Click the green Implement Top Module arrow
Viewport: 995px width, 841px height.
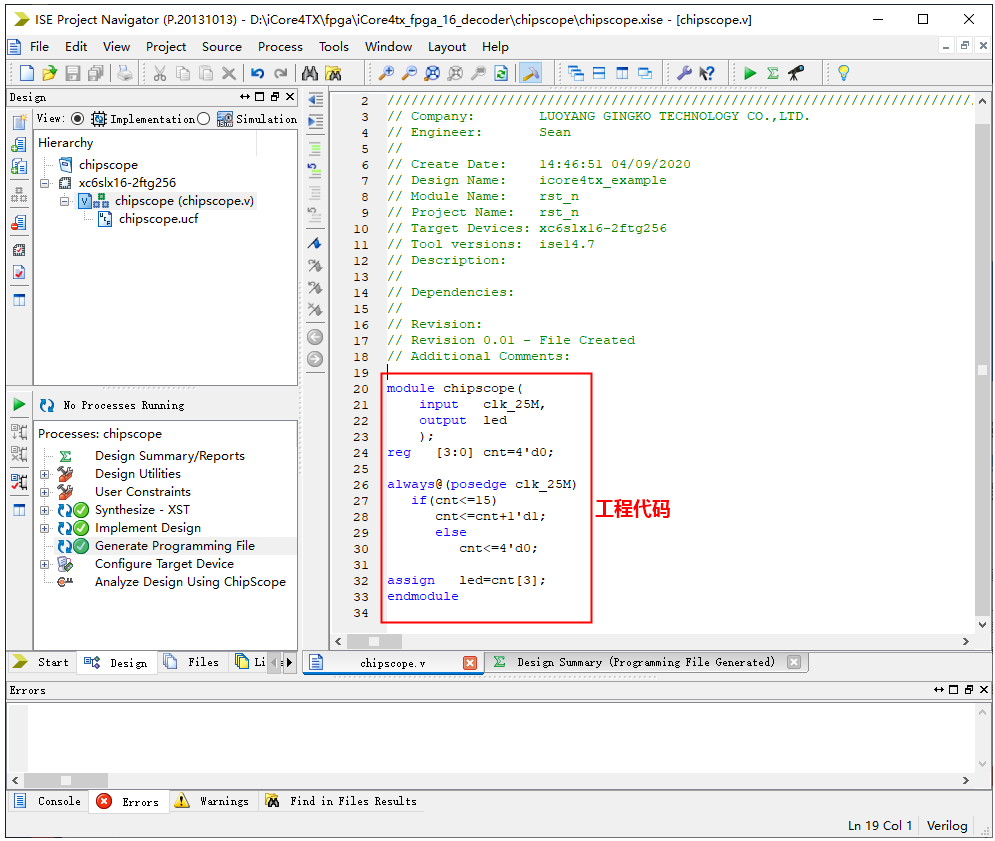749,73
